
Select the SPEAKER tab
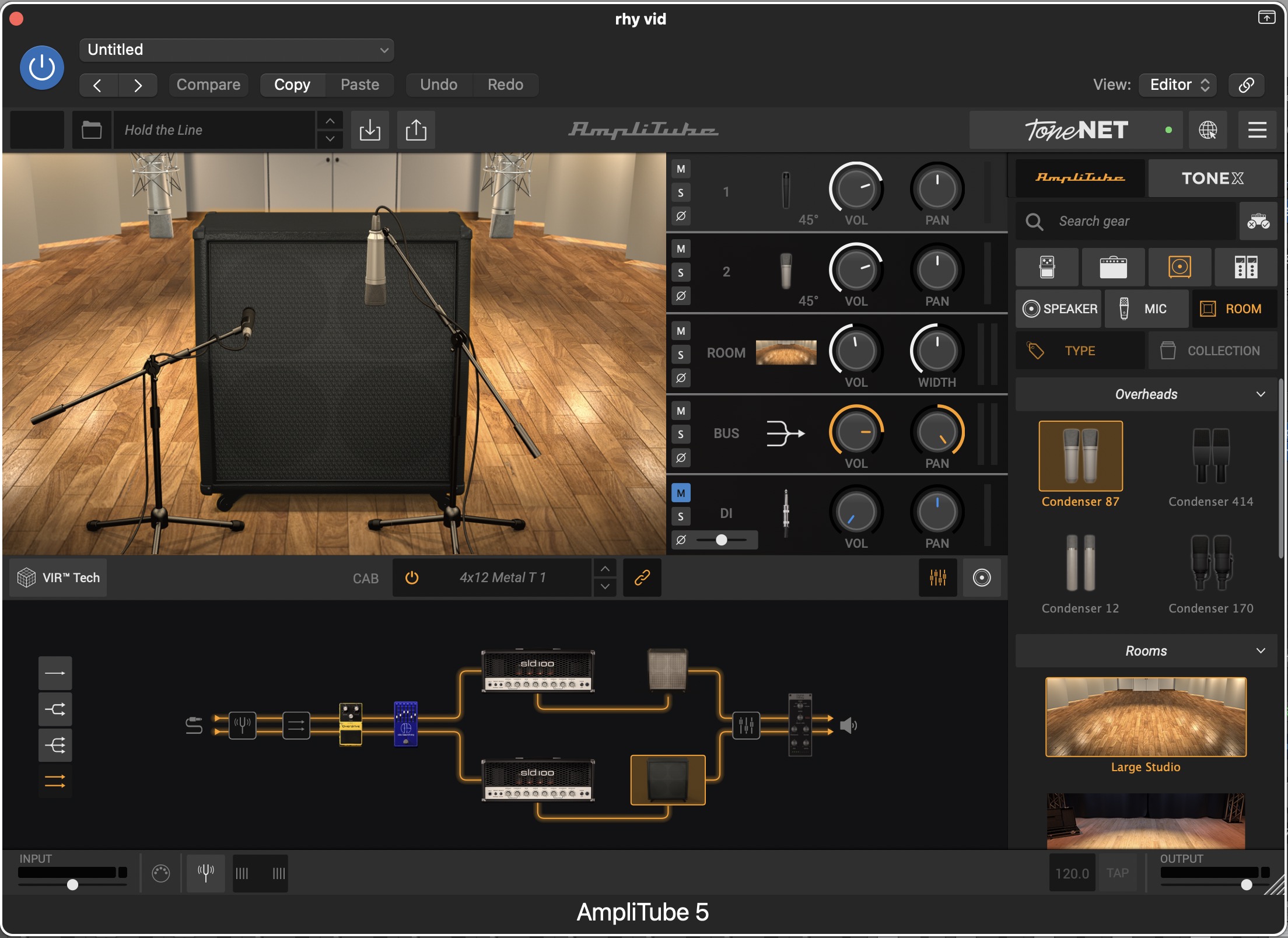point(1059,309)
